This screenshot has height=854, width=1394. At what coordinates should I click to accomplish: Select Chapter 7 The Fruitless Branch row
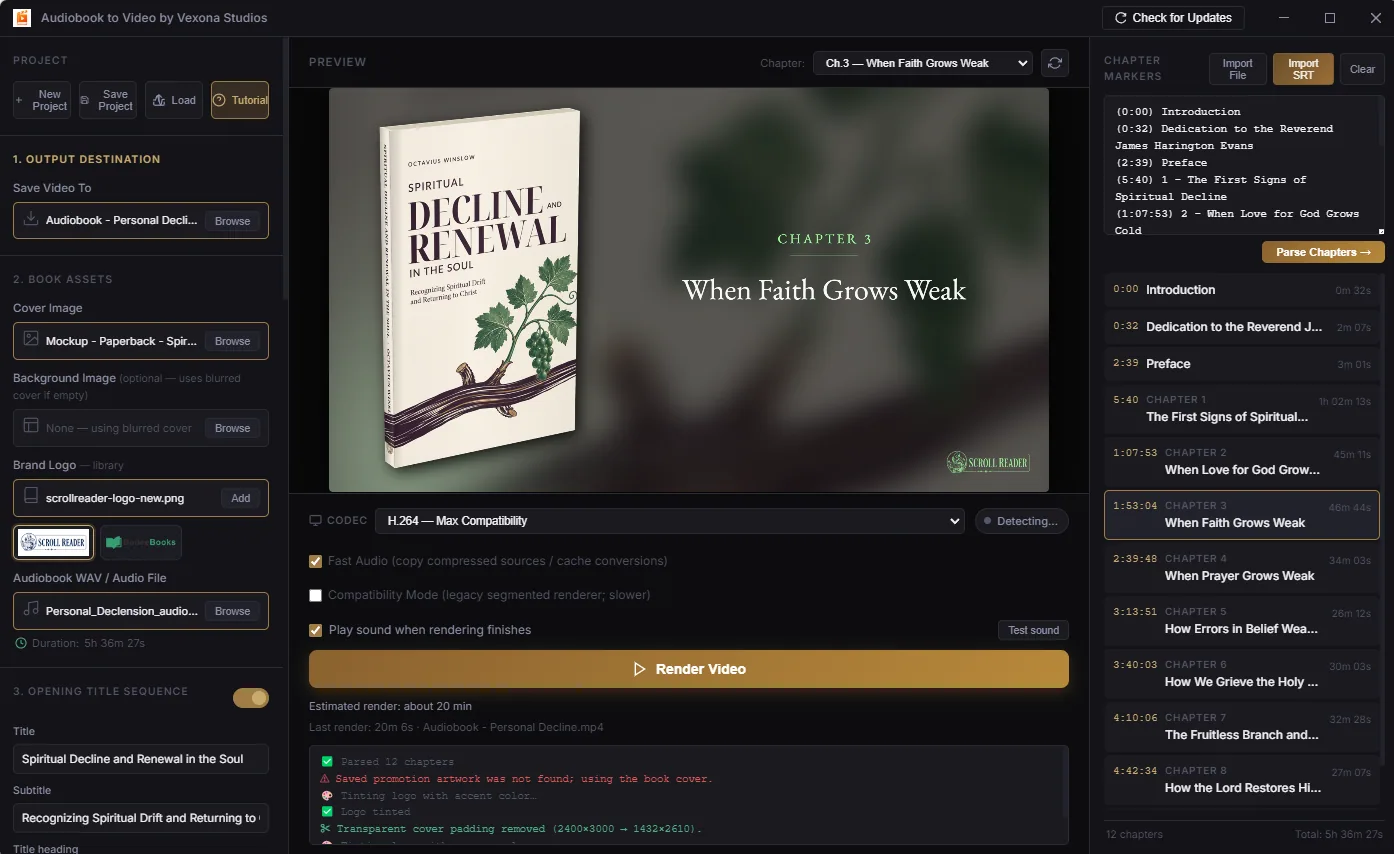pyautogui.click(x=1241, y=726)
